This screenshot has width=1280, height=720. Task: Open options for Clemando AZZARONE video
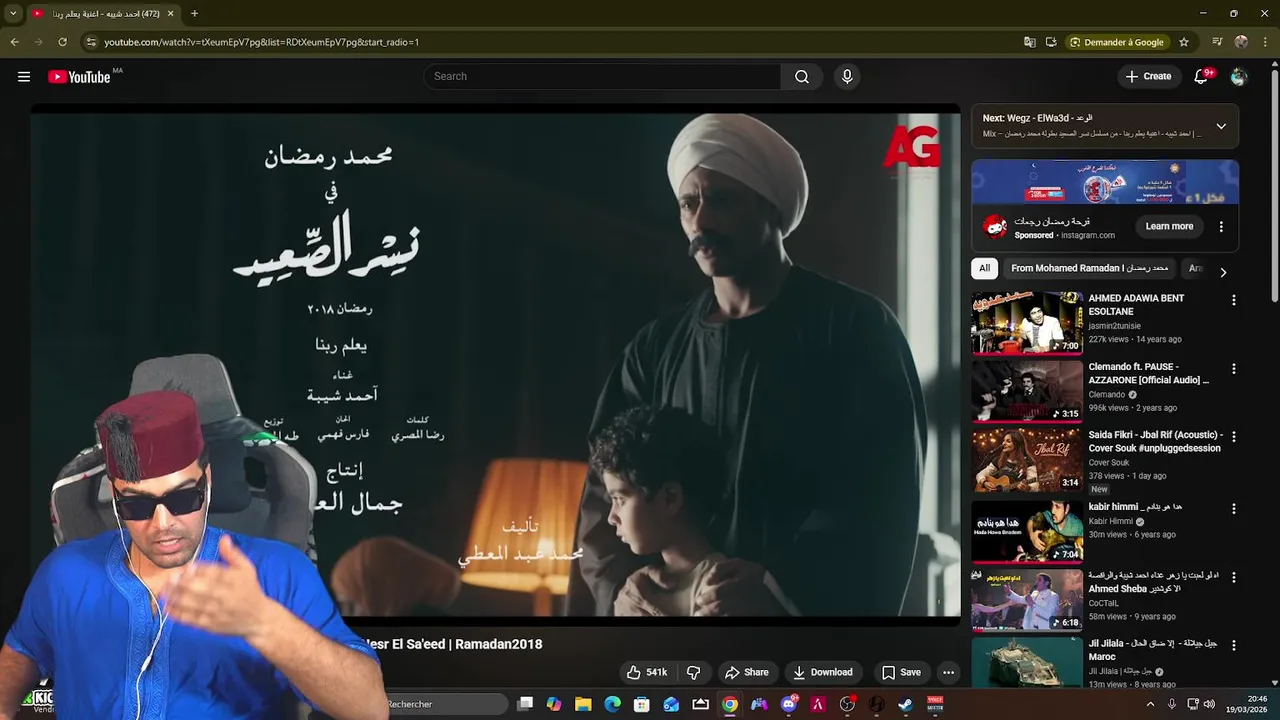pyautogui.click(x=1233, y=369)
